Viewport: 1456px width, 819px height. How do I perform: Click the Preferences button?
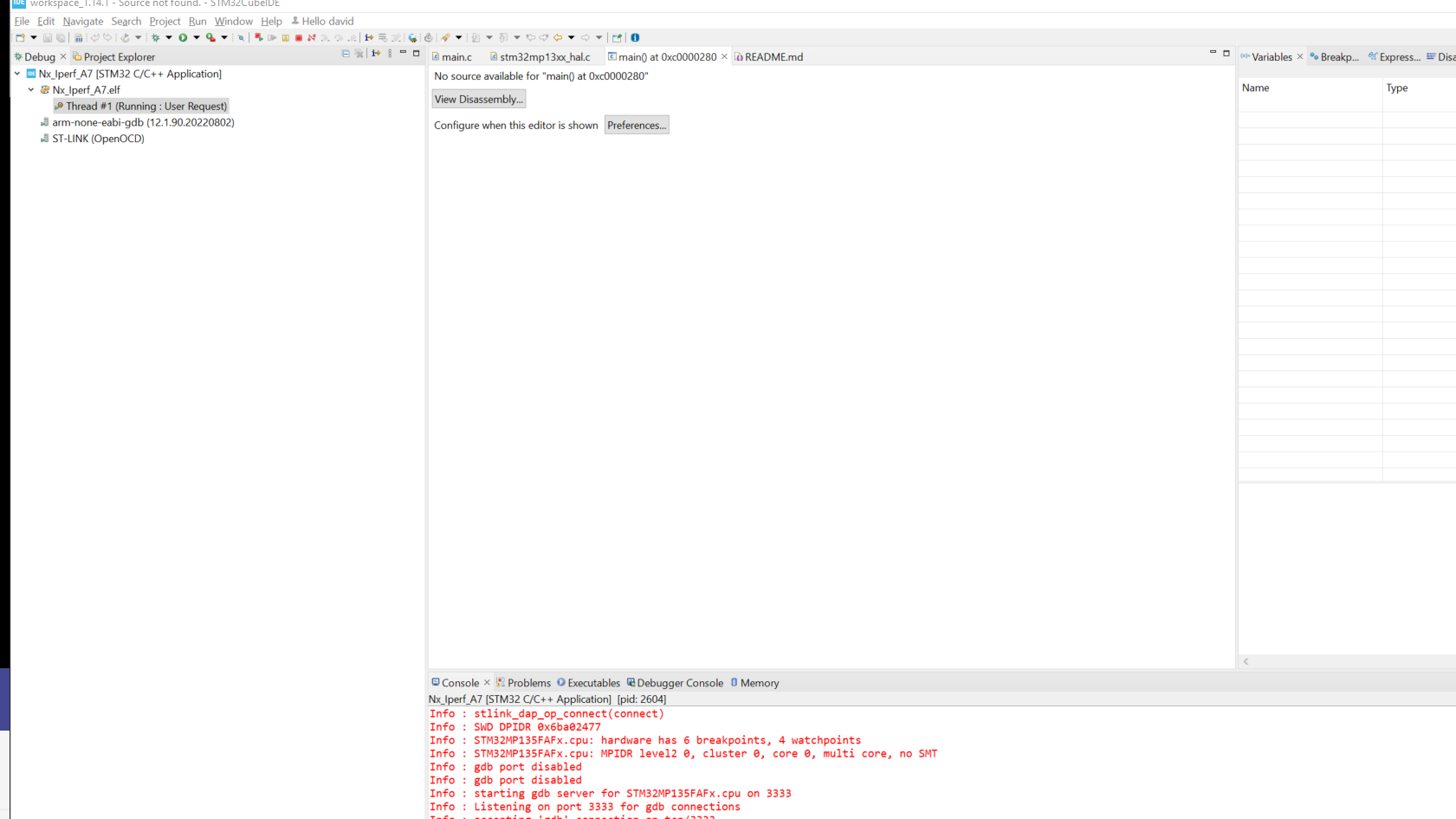pos(637,125)
